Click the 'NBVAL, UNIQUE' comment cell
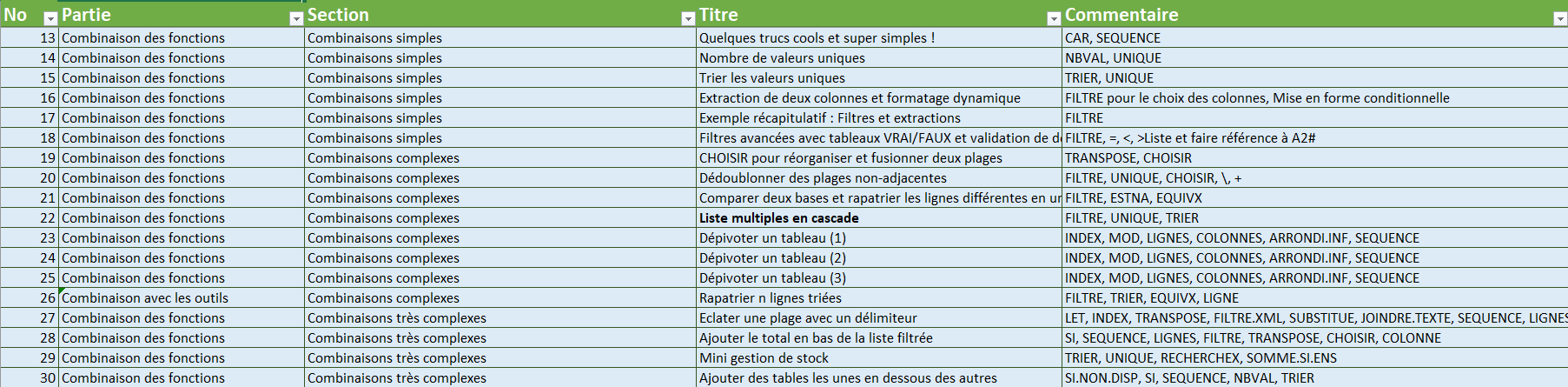 click(1315, 57)
